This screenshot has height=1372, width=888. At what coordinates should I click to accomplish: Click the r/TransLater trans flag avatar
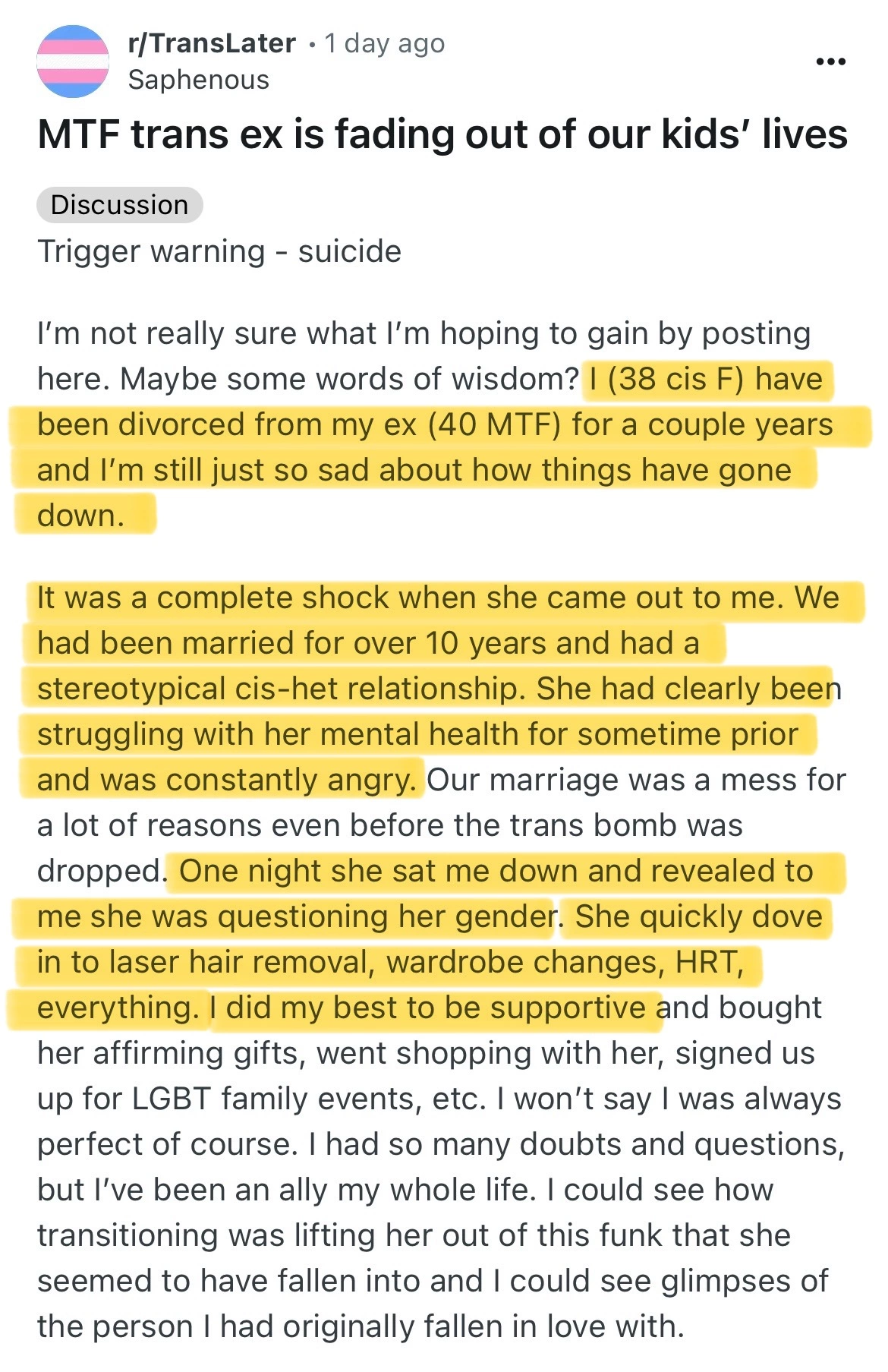point(73,62)
